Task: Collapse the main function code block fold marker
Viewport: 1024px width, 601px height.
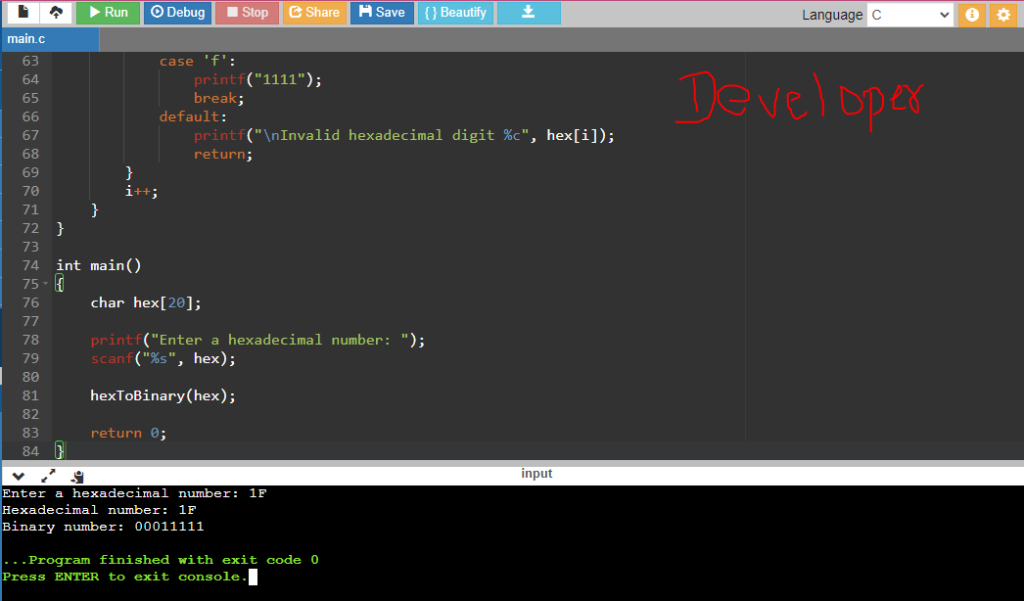Action: pos(43,283)
